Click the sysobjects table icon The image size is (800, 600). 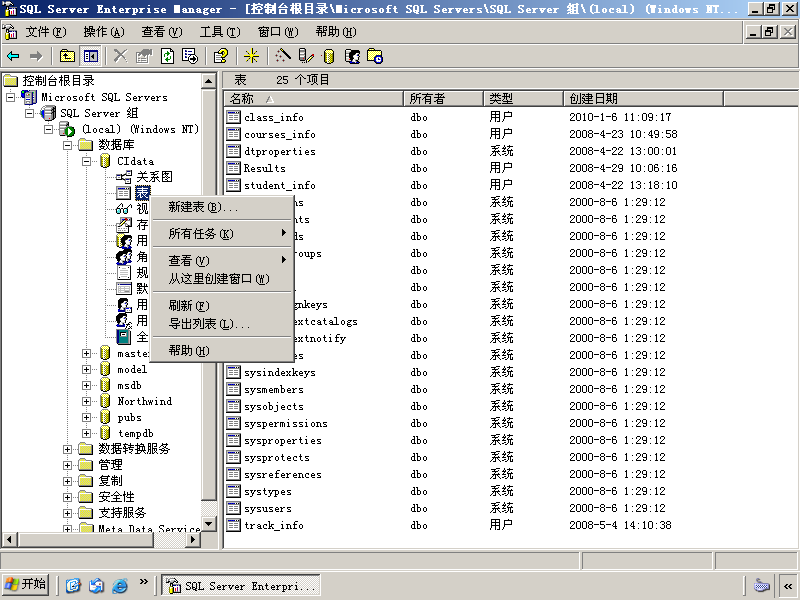(x=233, y=406)
